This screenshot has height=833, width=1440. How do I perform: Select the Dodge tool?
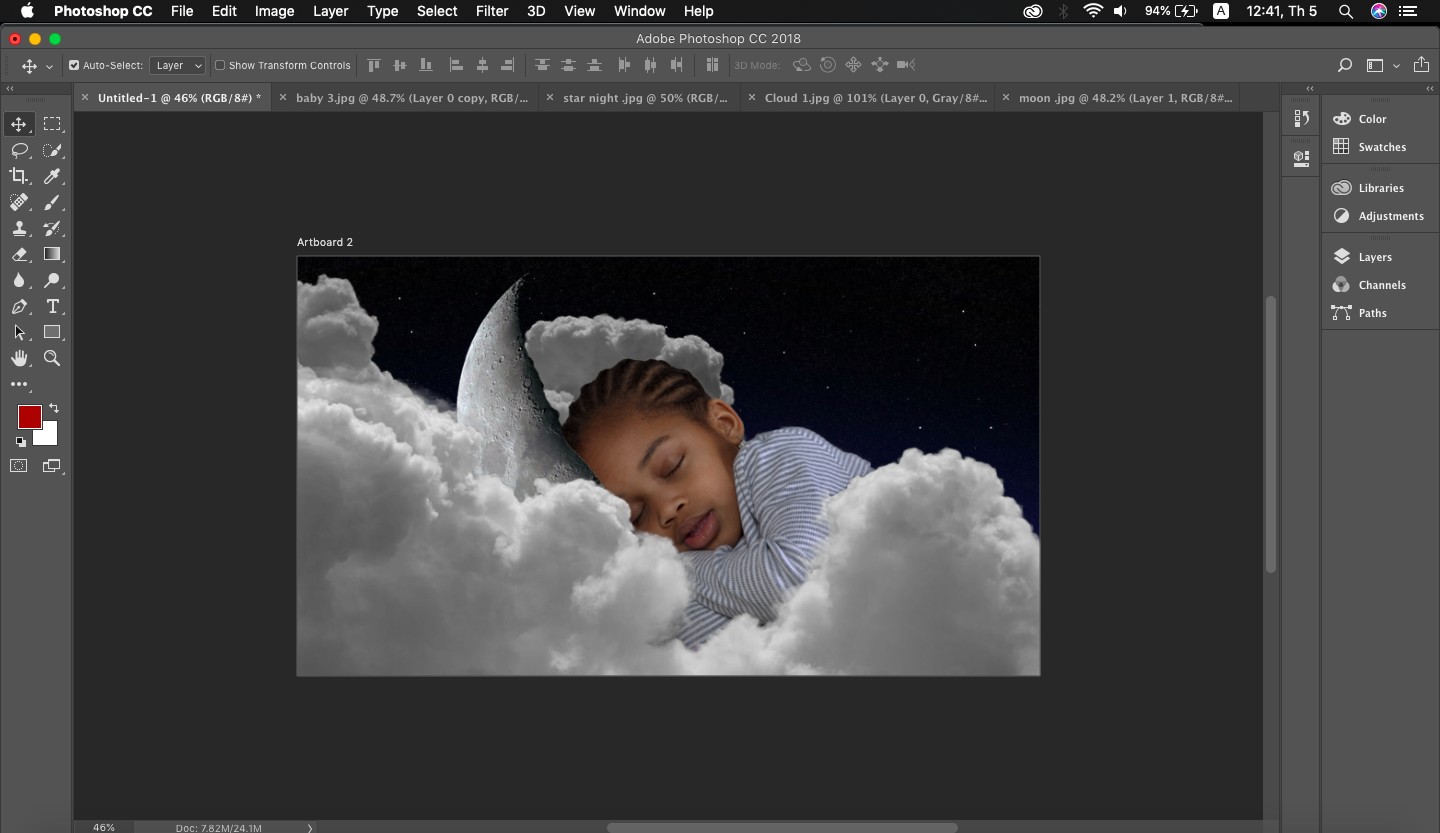point(52,280)
